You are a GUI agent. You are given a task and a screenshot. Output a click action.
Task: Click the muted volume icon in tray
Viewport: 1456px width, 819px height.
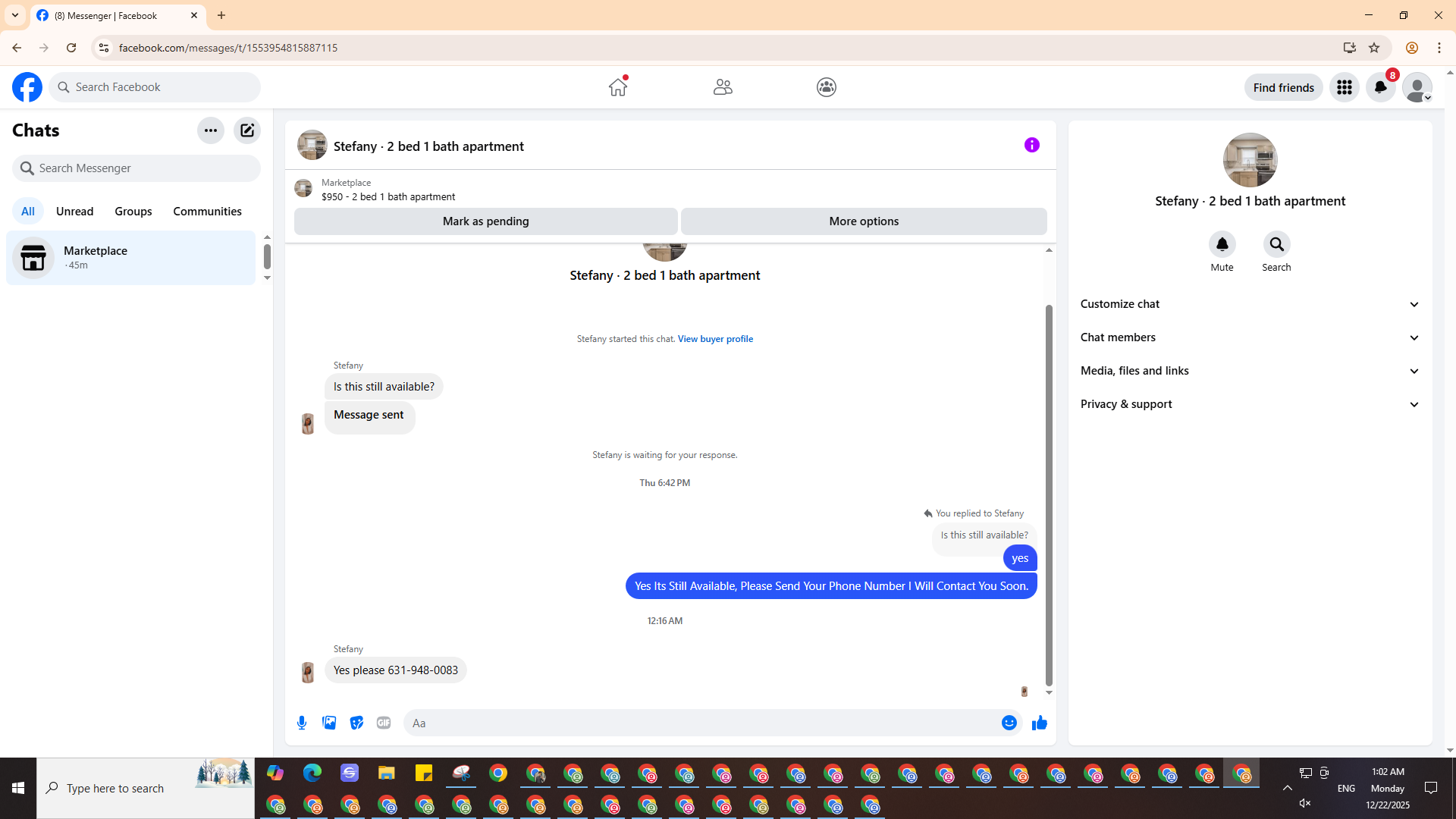(x=1305, y=803)
